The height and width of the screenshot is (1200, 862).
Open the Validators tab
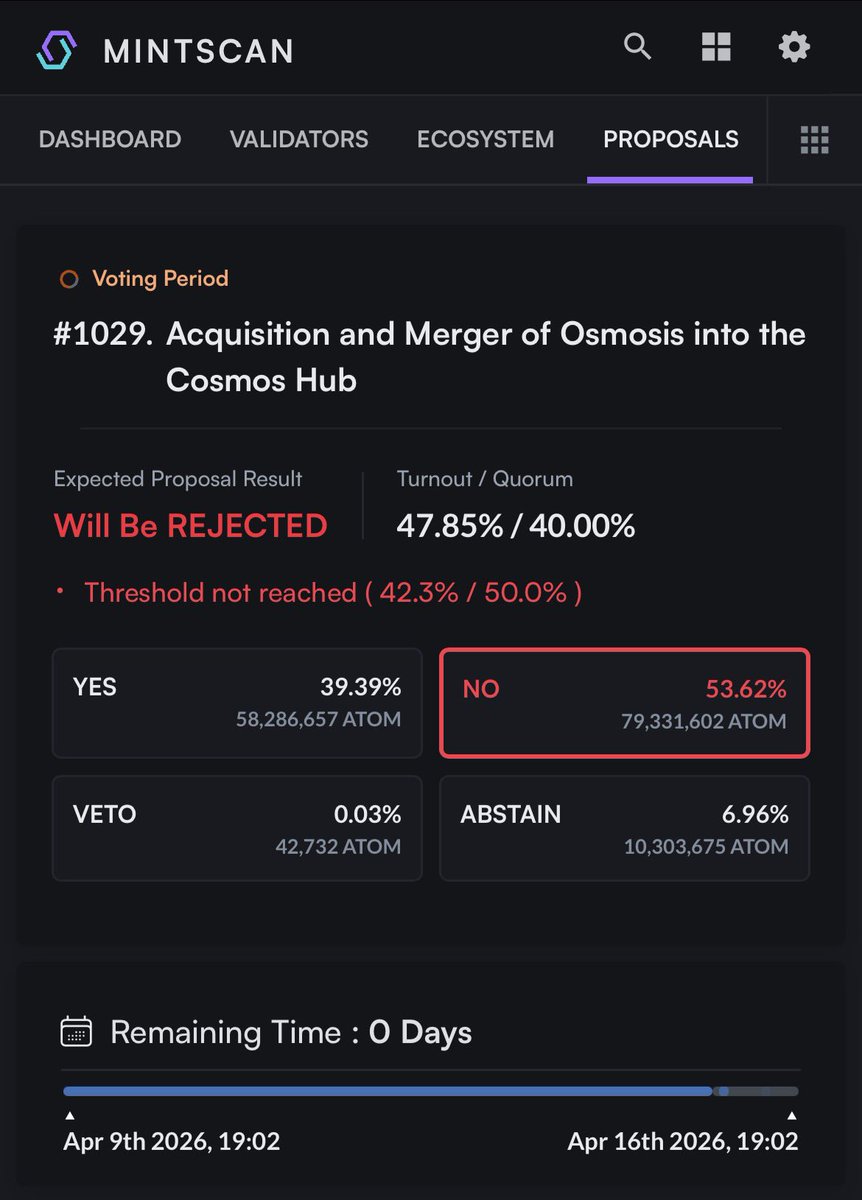tap(299, 140)
